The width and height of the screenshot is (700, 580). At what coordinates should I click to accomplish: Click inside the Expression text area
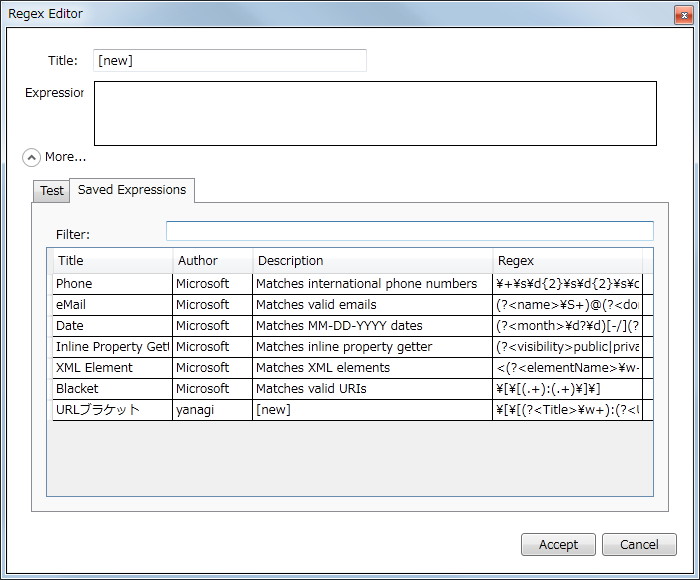(x=375, y=113)
